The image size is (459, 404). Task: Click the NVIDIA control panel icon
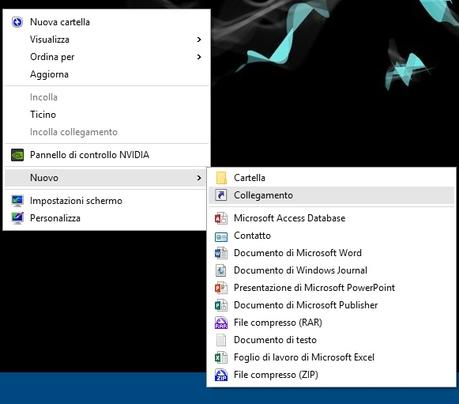(x=17, y=155)
